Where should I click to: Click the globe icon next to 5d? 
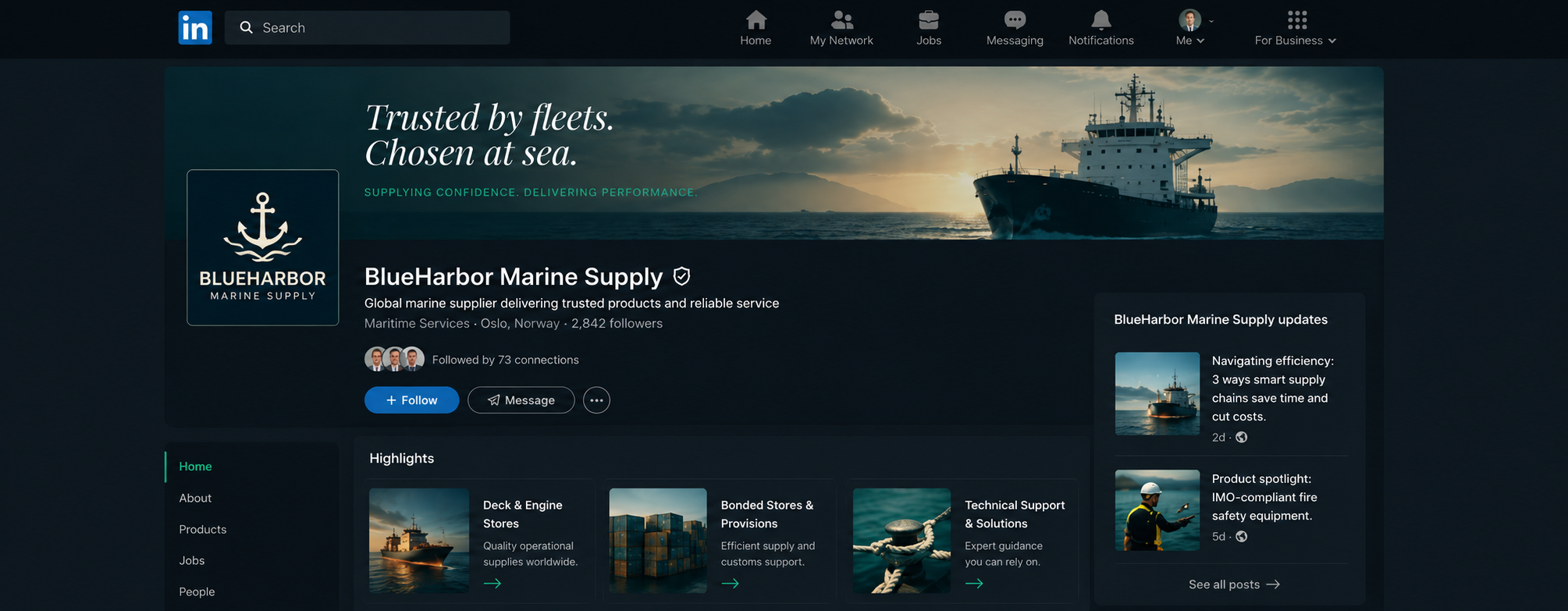point(1242,536)
